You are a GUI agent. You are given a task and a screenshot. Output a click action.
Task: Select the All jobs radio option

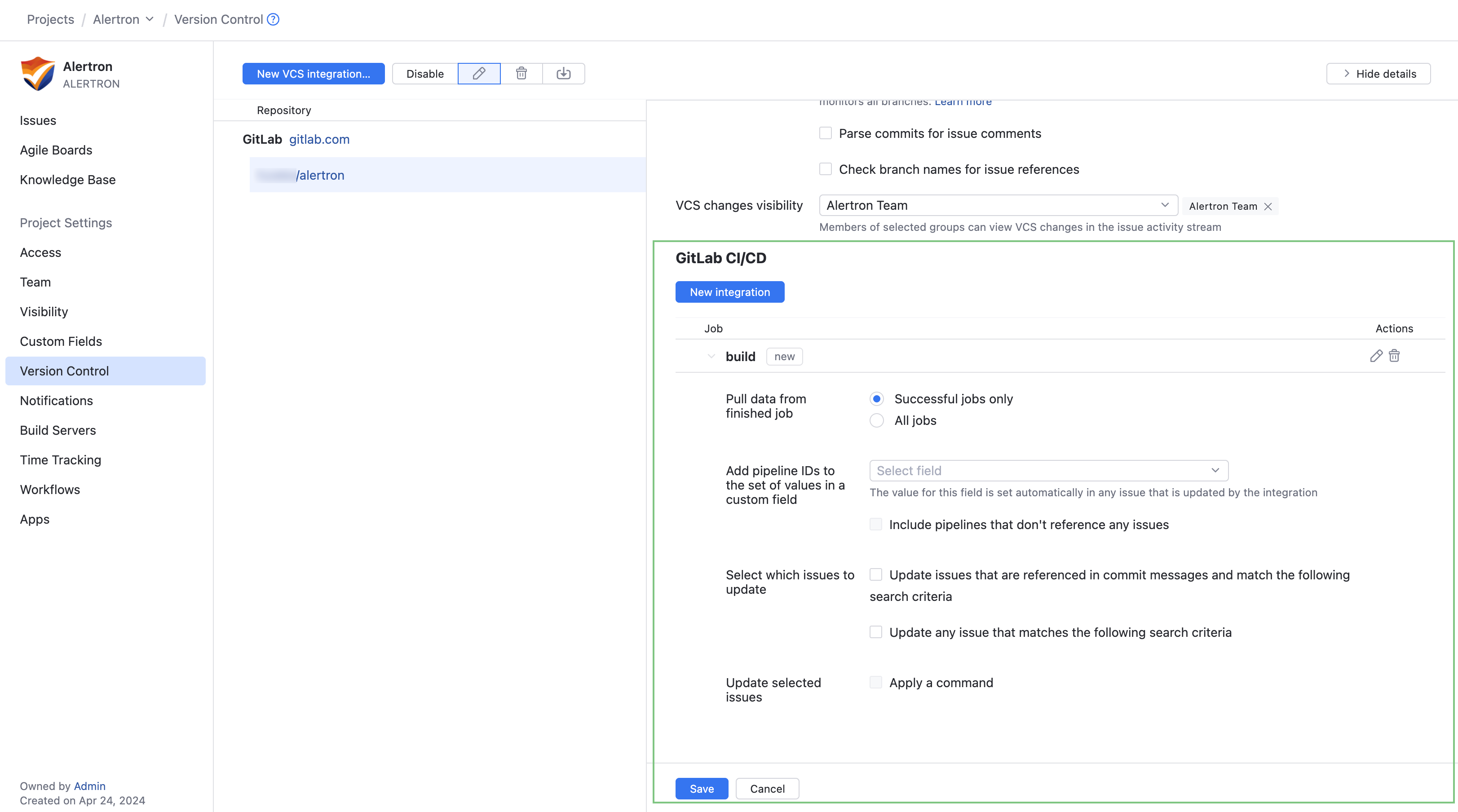[876, 420]
